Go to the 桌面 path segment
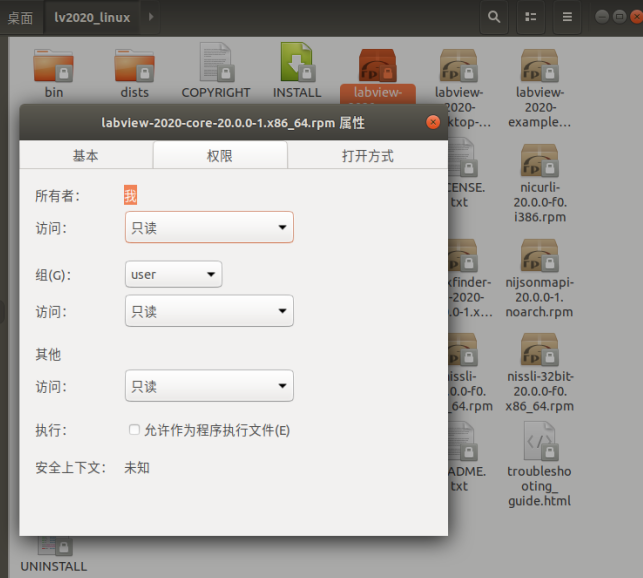 21,18
